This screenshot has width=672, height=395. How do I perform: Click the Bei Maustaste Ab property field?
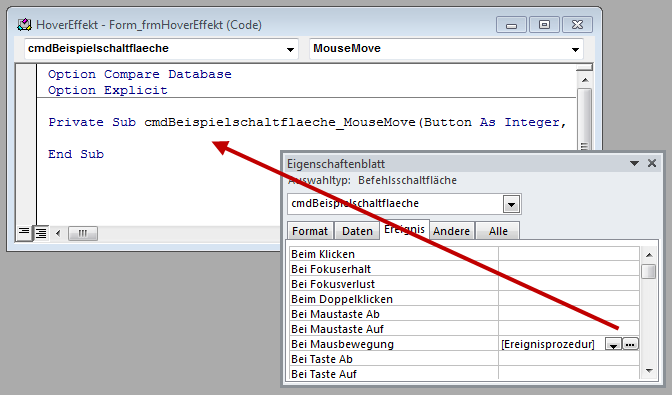tap(569, 314)
